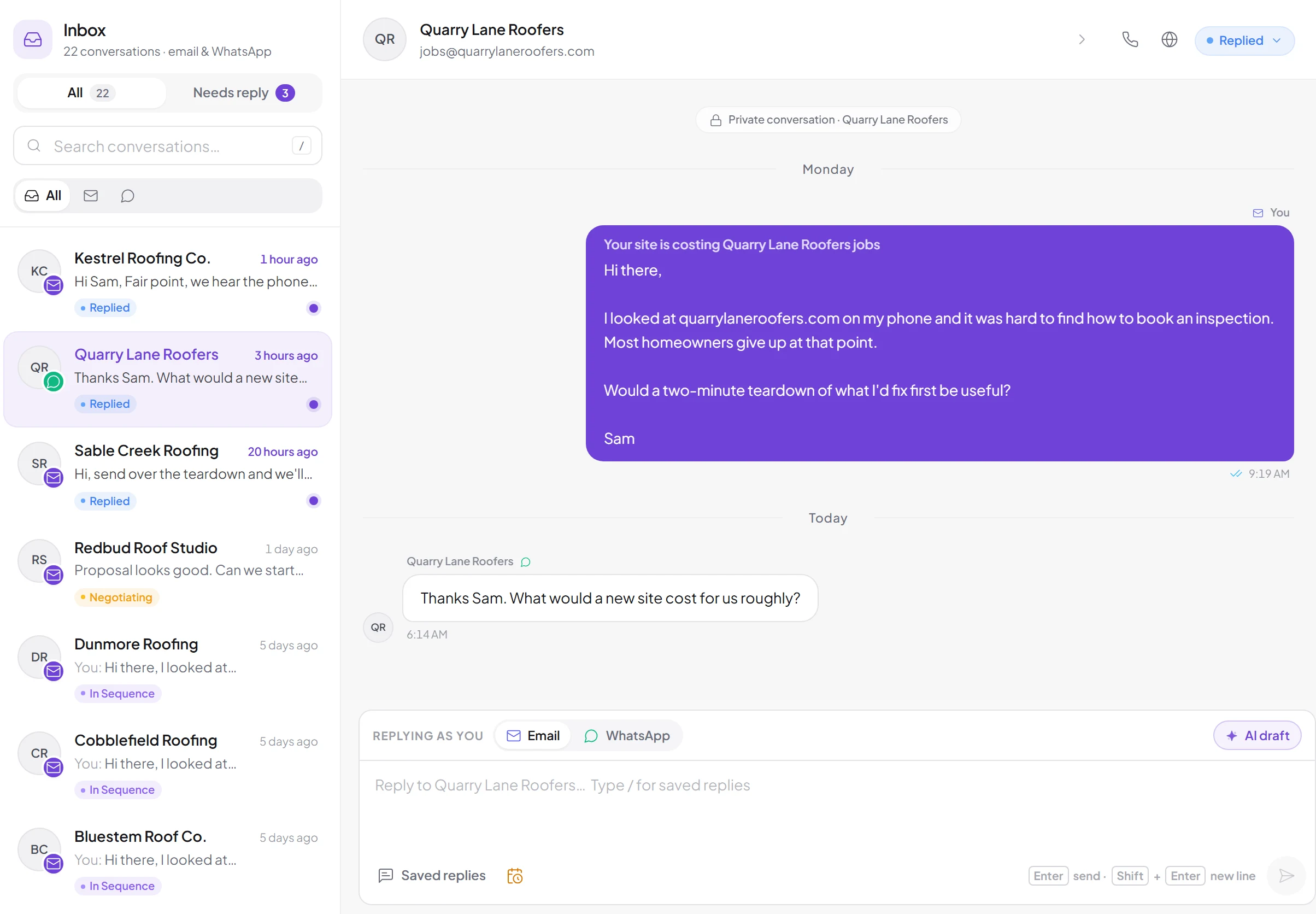Filter conversations by email envelope icon
The height and width of the screenshot is (914, 1316).
pyautogui.click(x=90, y=196)
